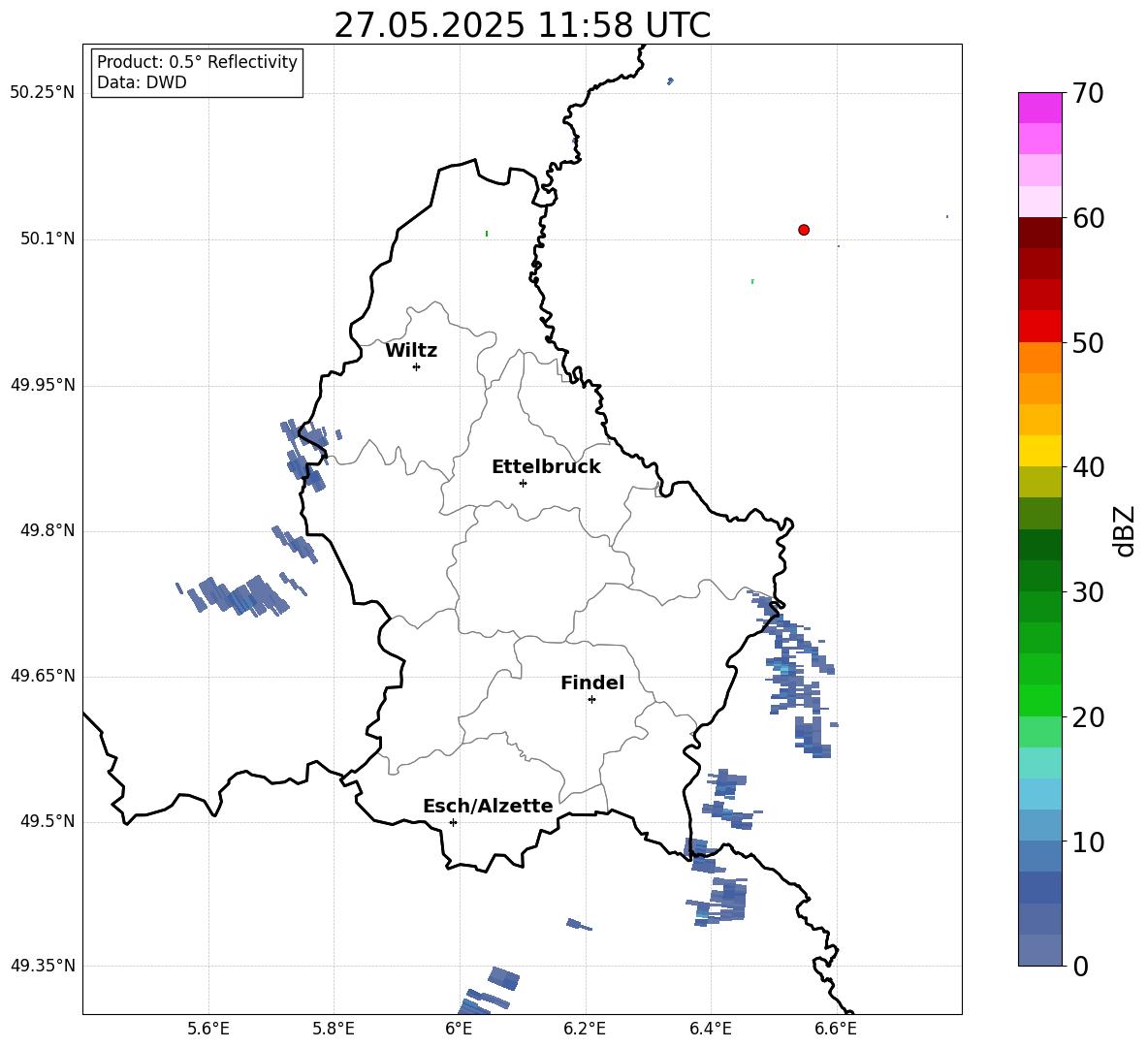Click the Esch/Alzette city label

tap(488, 806)
